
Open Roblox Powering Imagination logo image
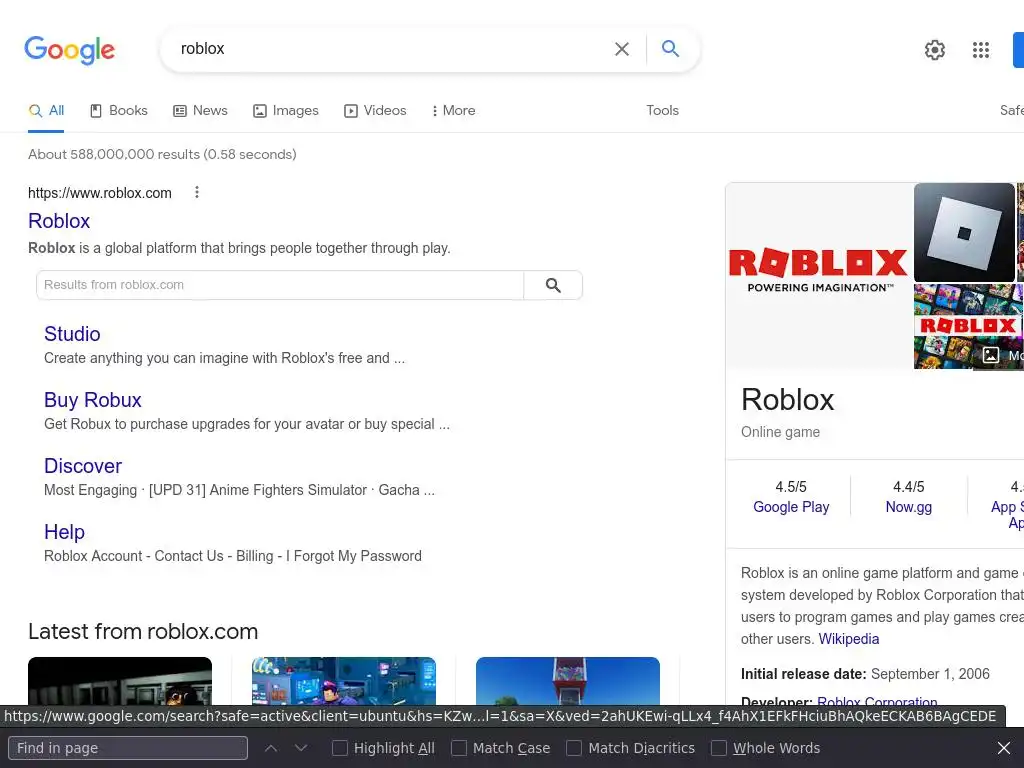pyautogui.click(x=818, y=276)
